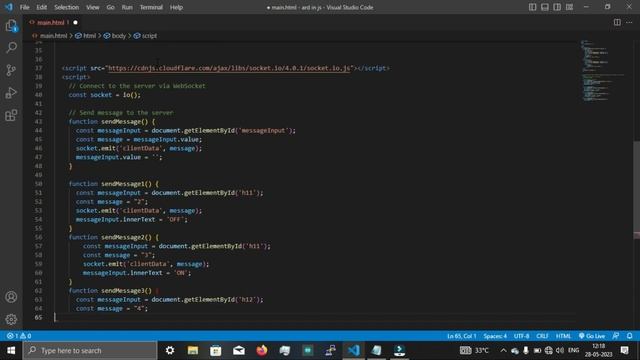The height and width of the screenshot is (360, 640).
Task: Click Spaces: 4 indentation setting
Action: coord(495,336)
